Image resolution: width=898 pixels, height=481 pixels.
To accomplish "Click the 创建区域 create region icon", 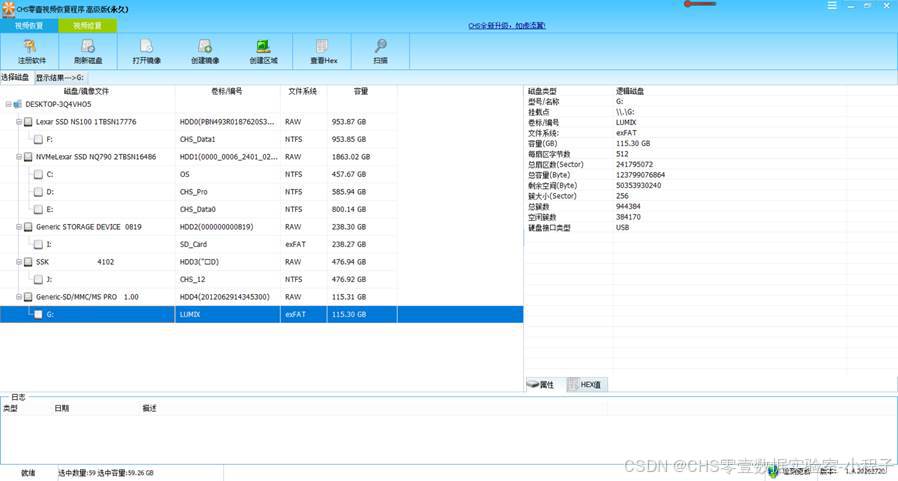I will (263, 46).
